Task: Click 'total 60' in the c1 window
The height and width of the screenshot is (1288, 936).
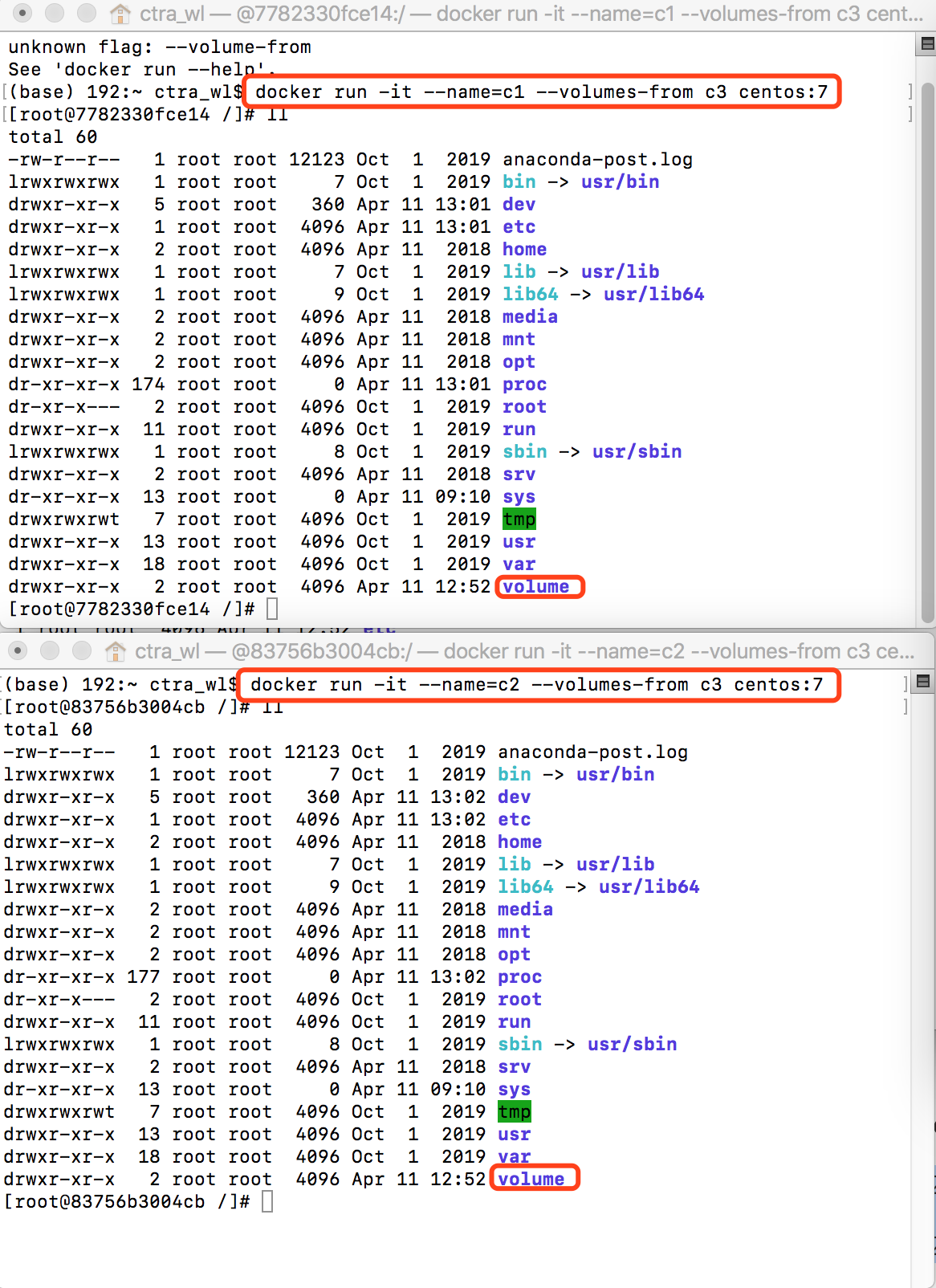Action: 52,137
